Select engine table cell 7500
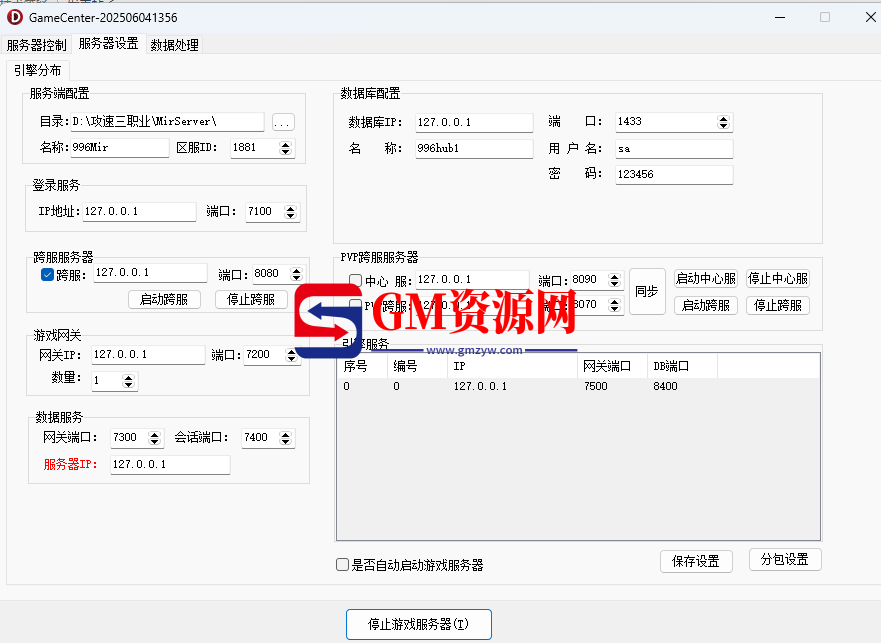881x643 pixels. [x=596, y=387]
